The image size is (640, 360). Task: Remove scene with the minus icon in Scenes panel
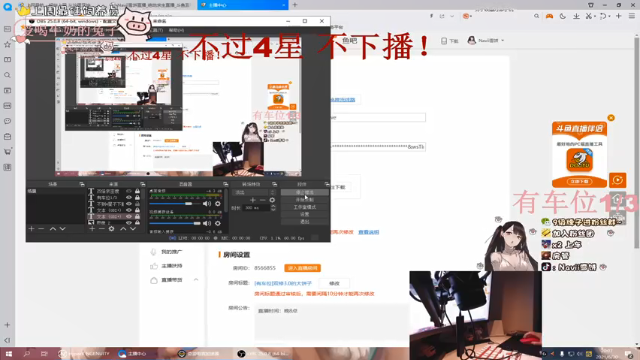pyautogui.click(x=41, y=229)
